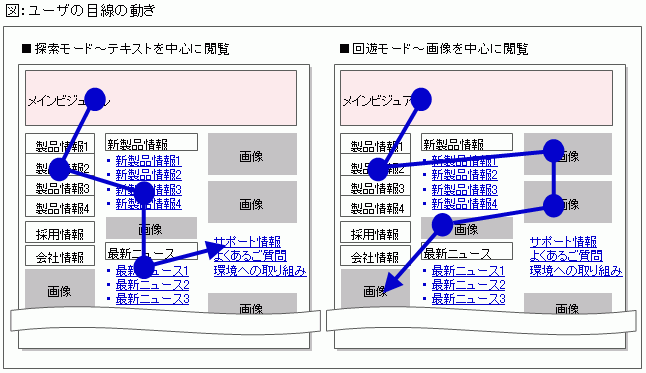
Task: Click メインビジュアル banner in 探索モード mockup
Action: click(x=161, y=98)
